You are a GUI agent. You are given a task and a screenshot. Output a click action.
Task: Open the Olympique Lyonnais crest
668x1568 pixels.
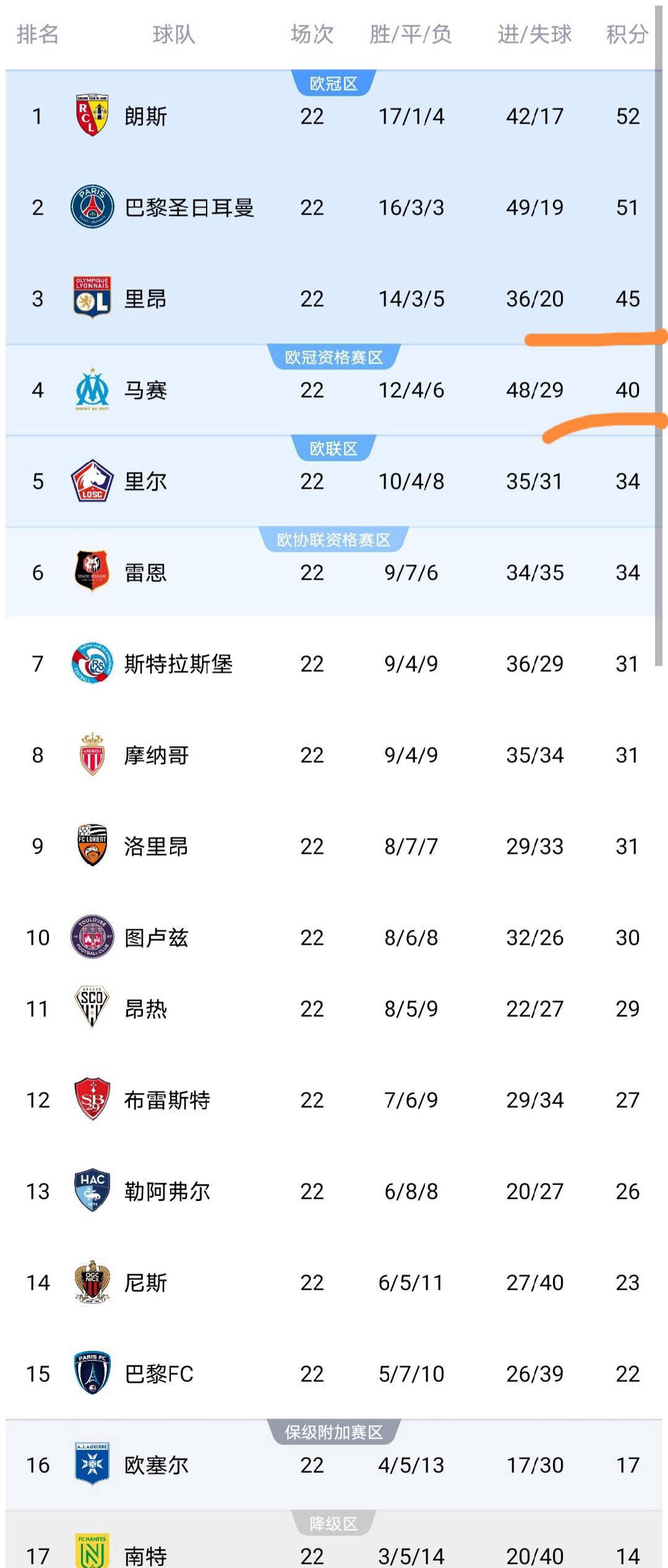(x=92, y=298)
